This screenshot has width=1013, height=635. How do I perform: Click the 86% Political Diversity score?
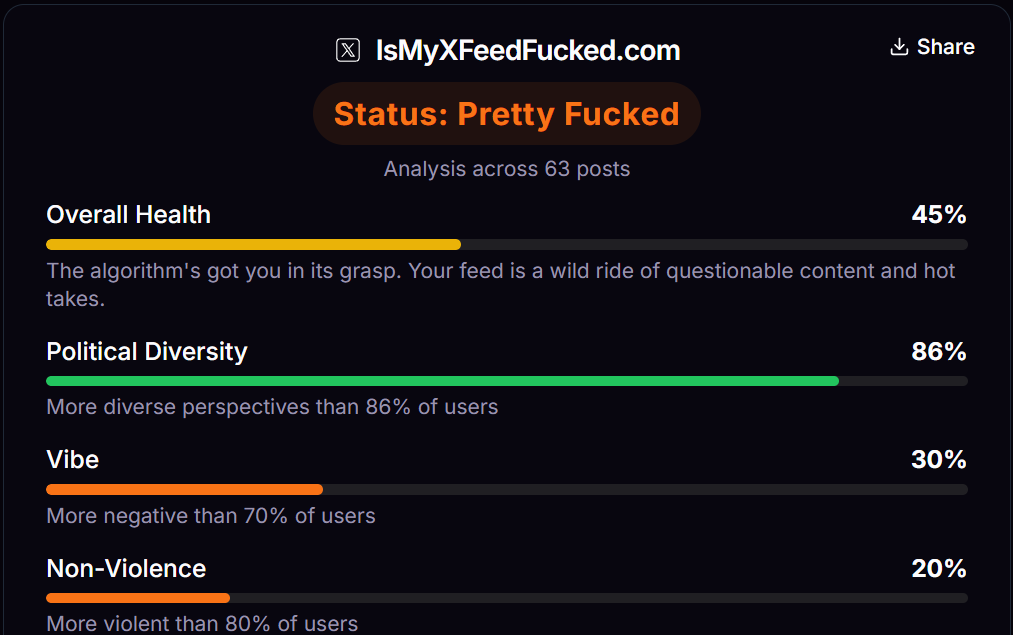(x=938, y=352)
